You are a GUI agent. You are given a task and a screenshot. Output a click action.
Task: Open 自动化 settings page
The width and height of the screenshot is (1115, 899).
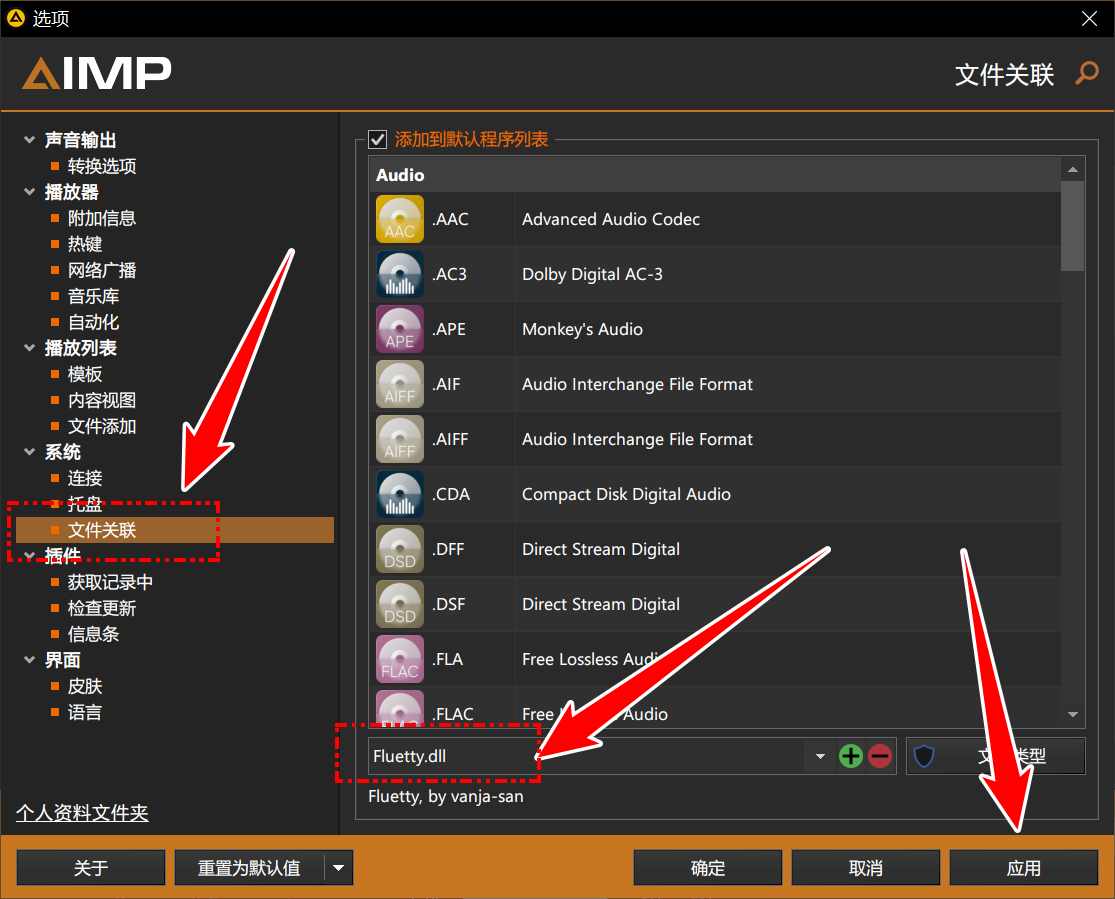point(93,322)
